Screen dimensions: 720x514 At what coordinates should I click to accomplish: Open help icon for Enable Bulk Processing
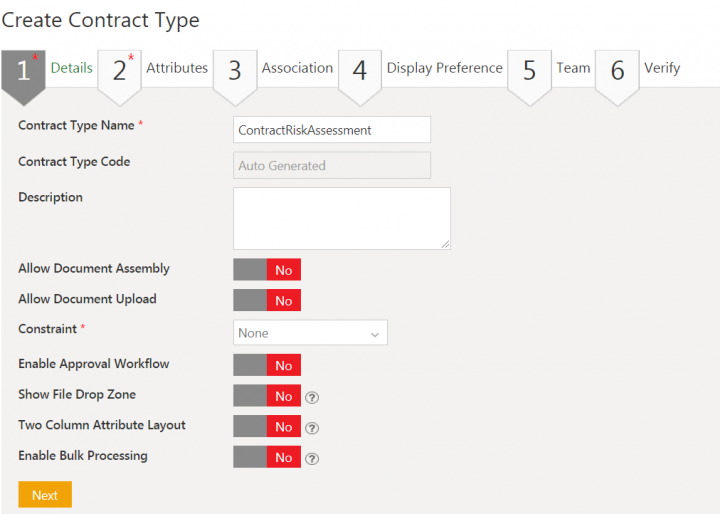(x=312, y=458)
